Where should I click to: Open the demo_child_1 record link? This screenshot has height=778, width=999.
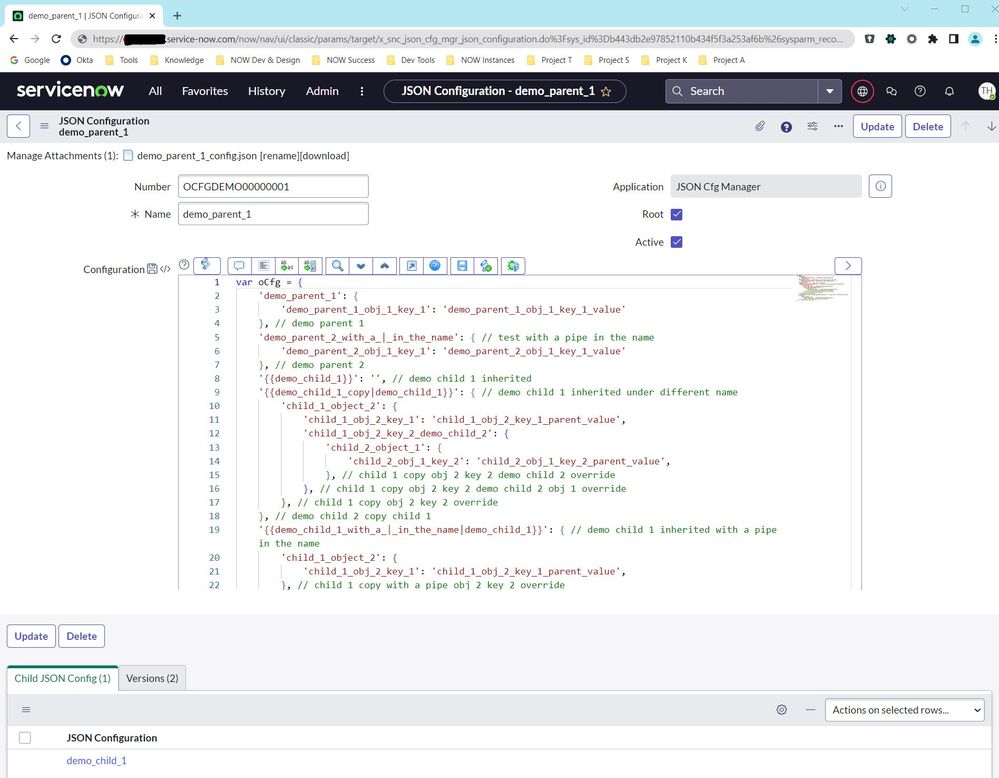coord(96,760)
